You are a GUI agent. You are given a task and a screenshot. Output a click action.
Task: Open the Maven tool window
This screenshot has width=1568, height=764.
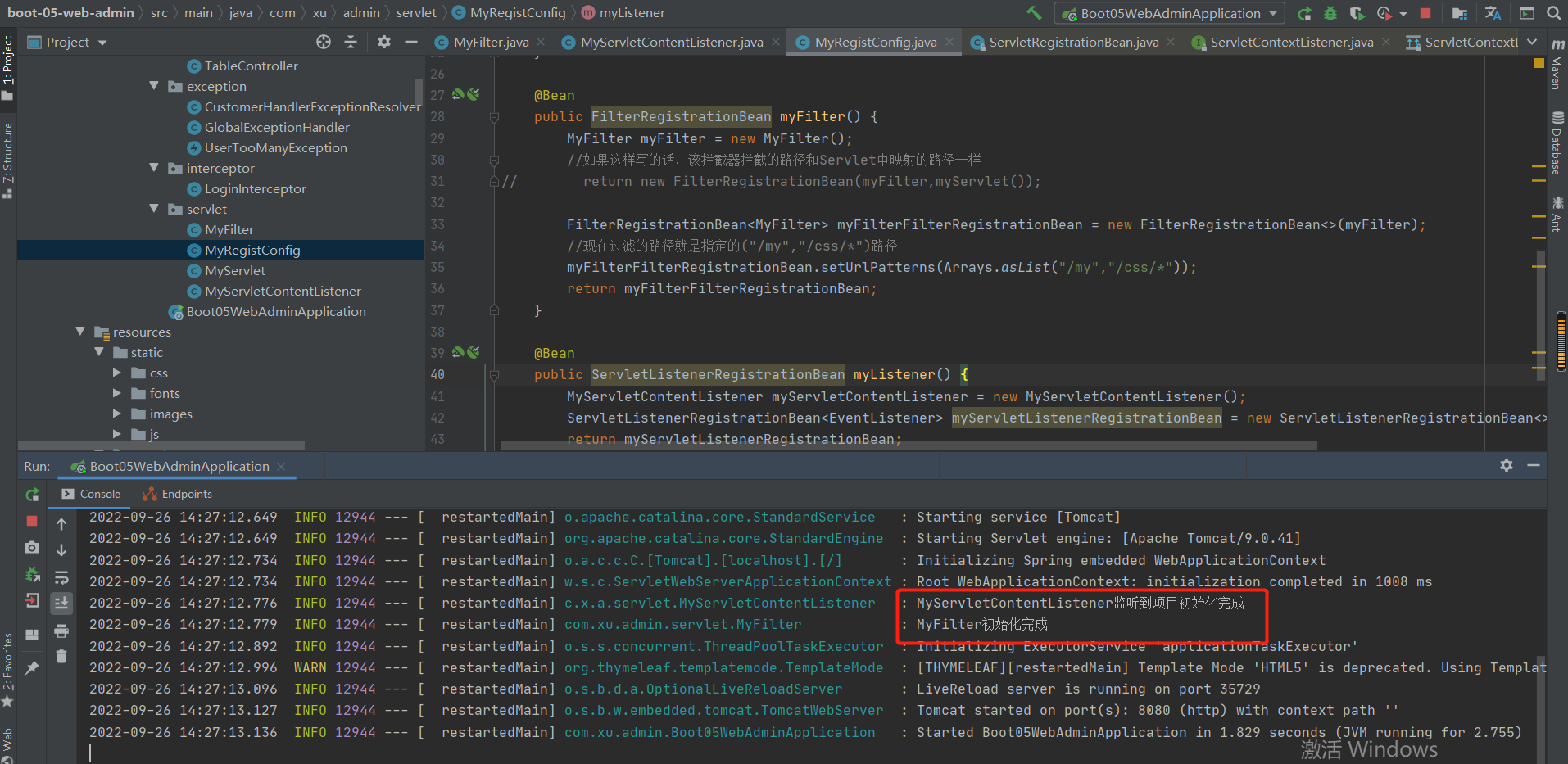1557,64
